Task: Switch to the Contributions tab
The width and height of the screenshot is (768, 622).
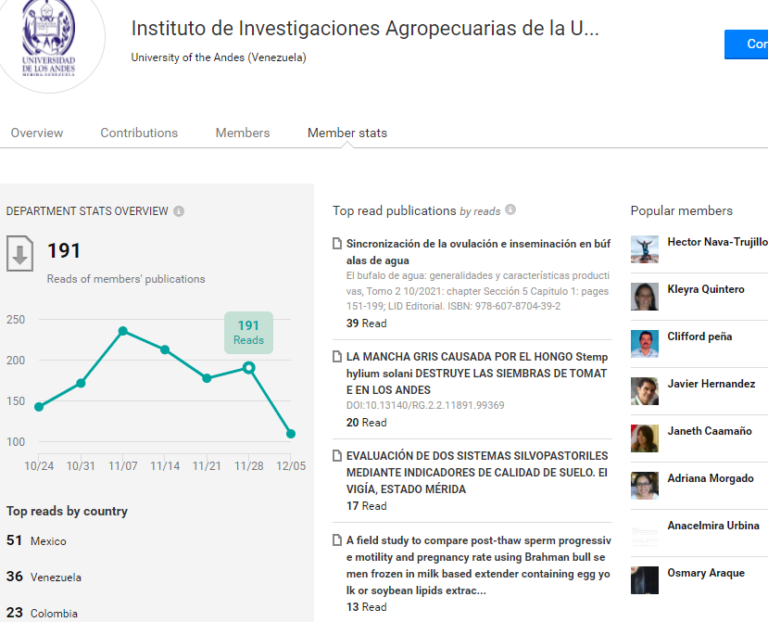Action: (x=139, y=133)
